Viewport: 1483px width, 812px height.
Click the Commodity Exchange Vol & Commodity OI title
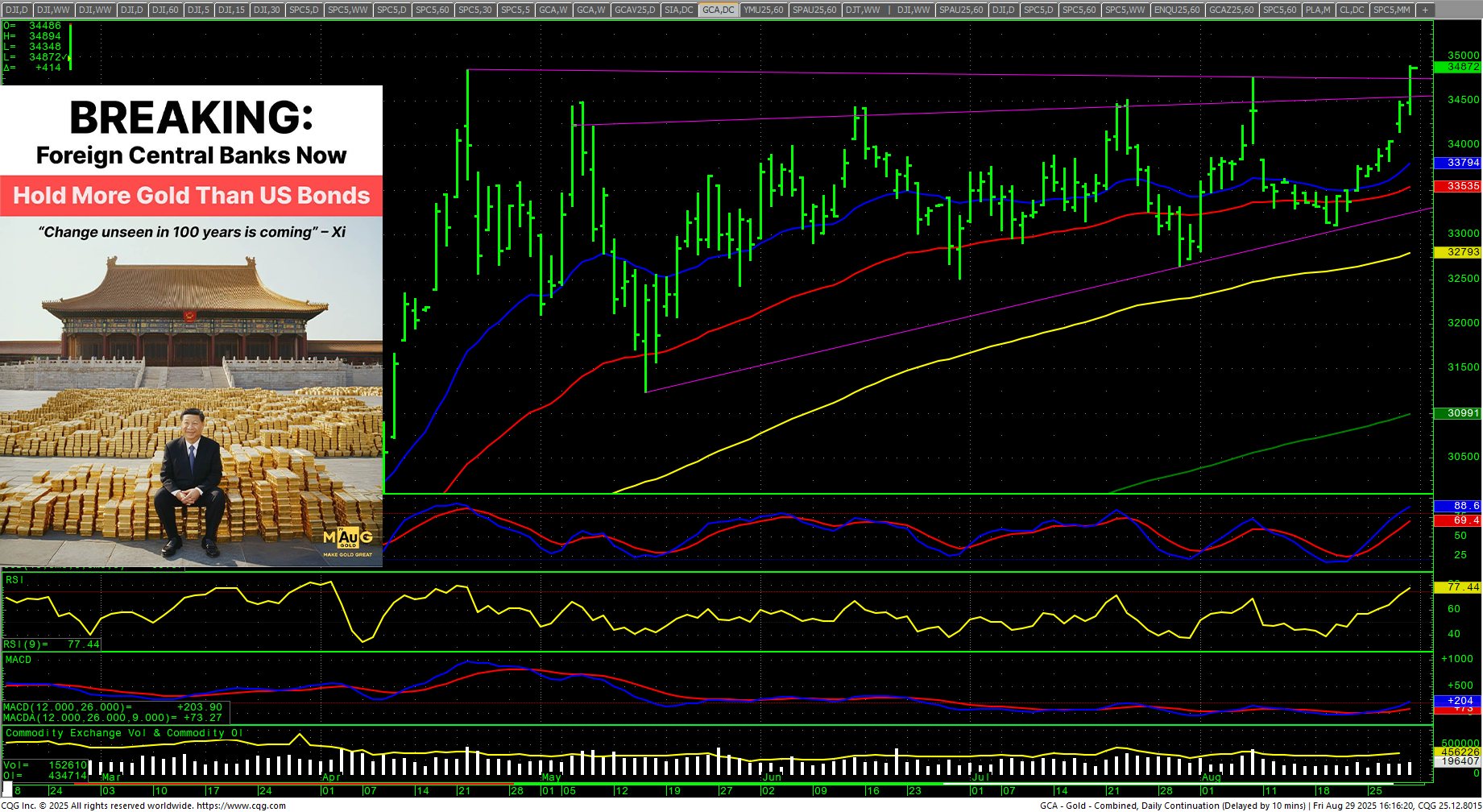[124, 733]
